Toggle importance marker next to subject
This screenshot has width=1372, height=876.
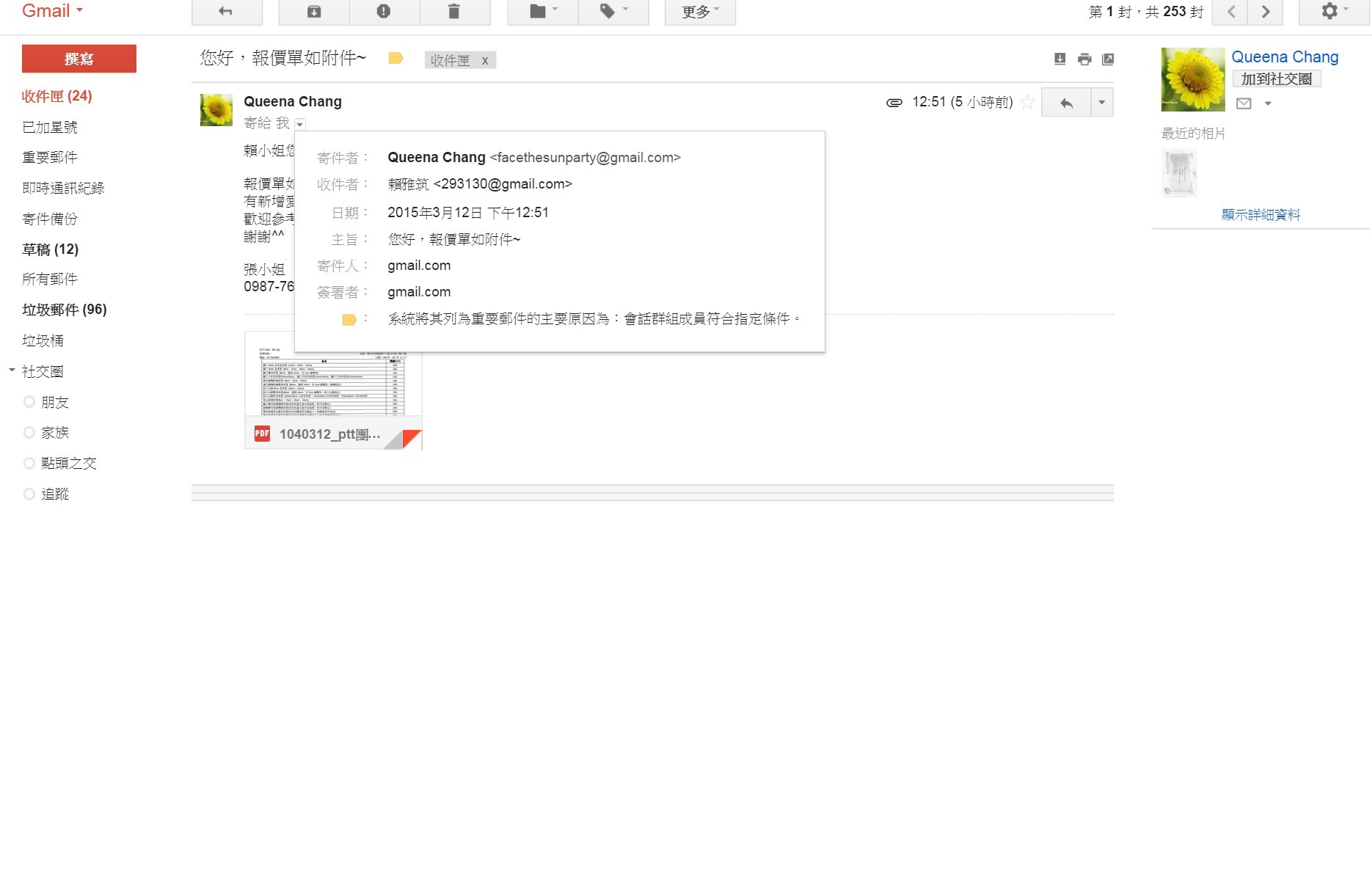[x=395, y=58]
